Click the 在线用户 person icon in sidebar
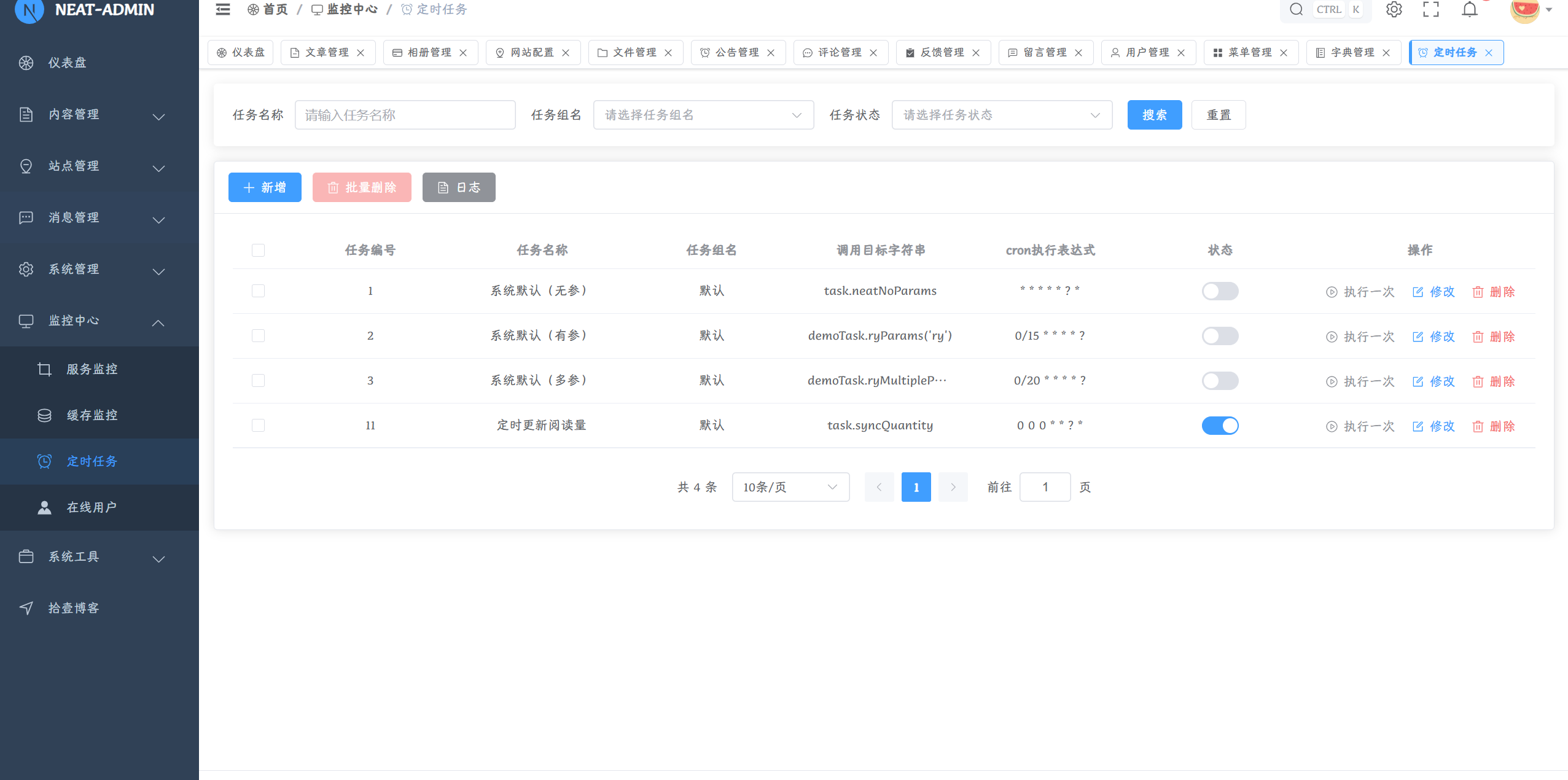 click(x=44, y=507)
